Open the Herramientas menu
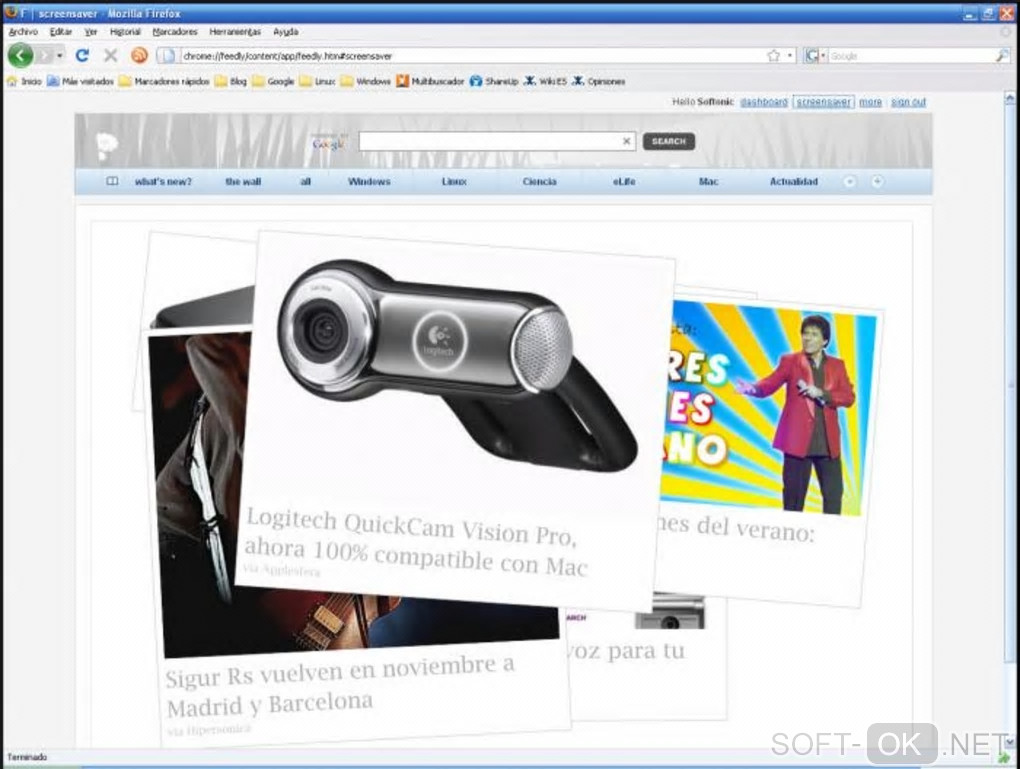The image size is (1020, 769). pyautogui.click(x=235, y=31)
